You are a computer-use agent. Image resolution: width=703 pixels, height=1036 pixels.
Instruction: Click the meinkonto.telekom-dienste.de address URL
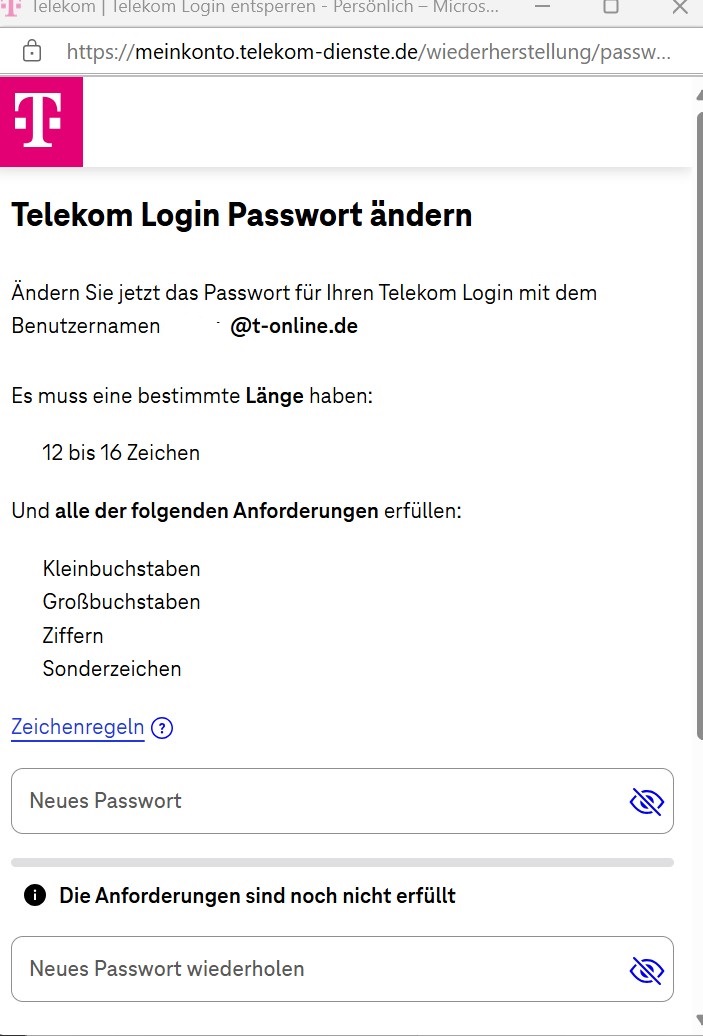369,52
